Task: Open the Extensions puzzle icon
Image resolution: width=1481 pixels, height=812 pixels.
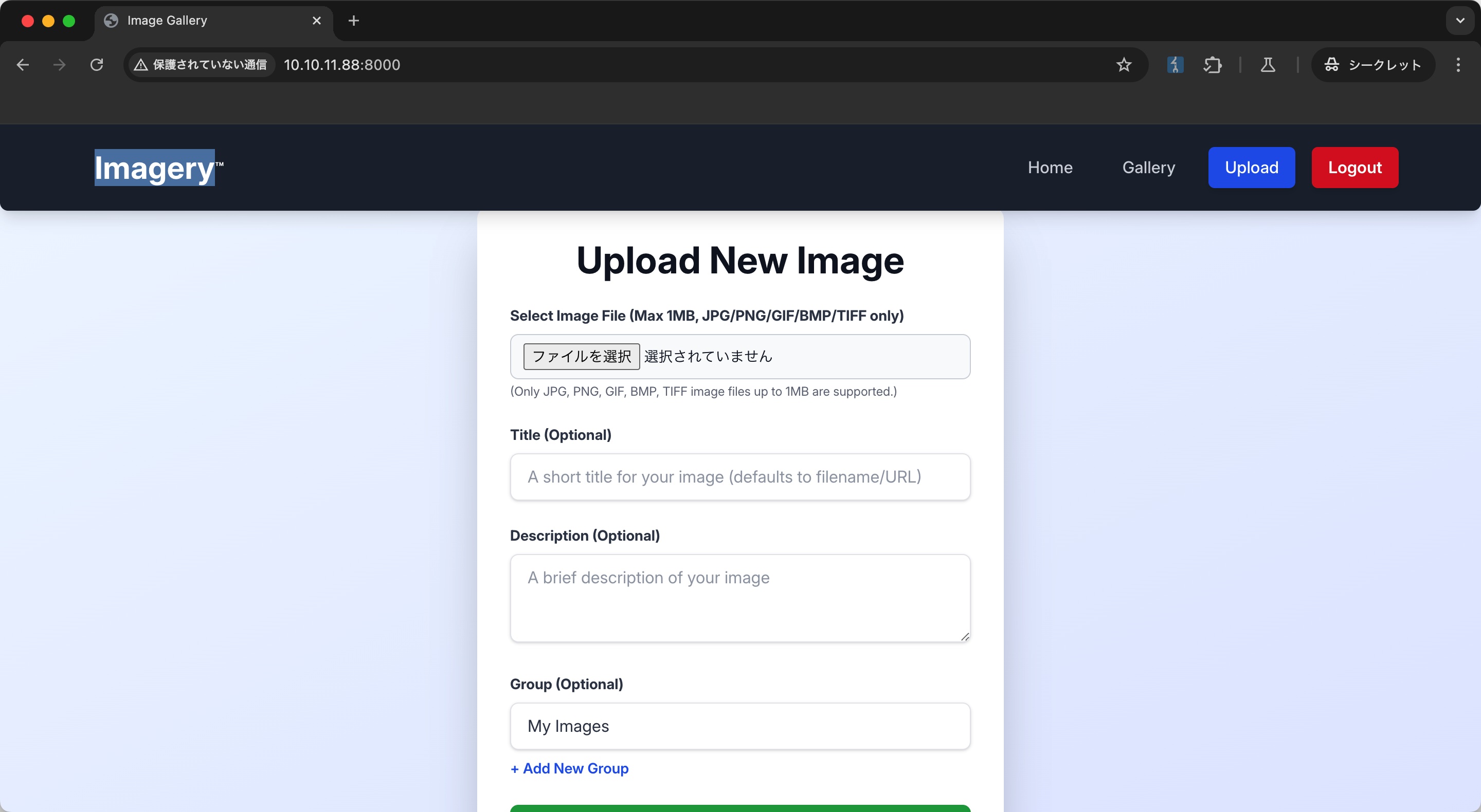Action: 1212,65
